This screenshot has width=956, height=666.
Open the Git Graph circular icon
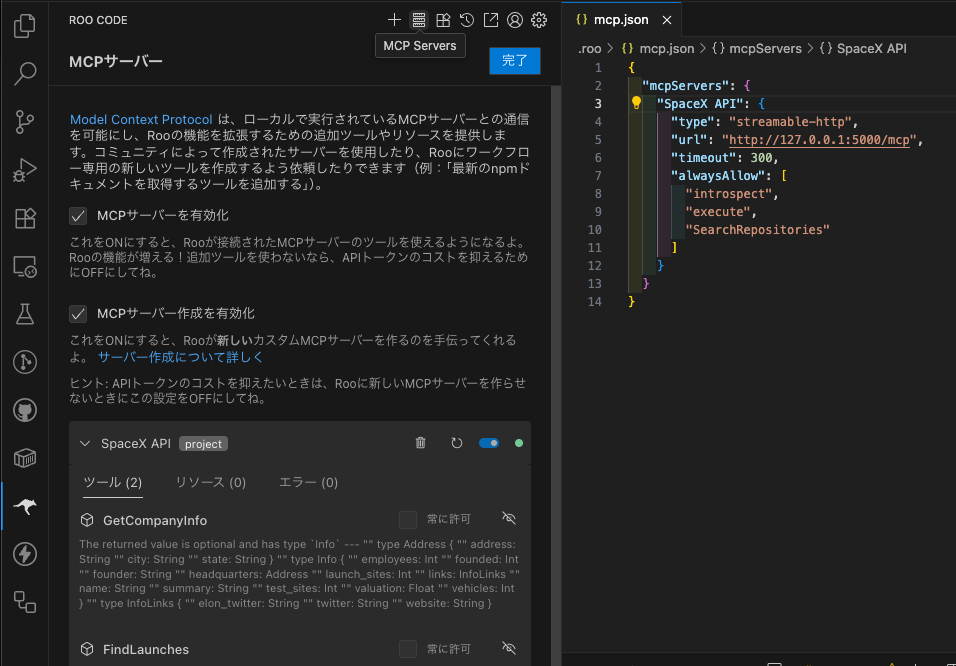[24, 362]
